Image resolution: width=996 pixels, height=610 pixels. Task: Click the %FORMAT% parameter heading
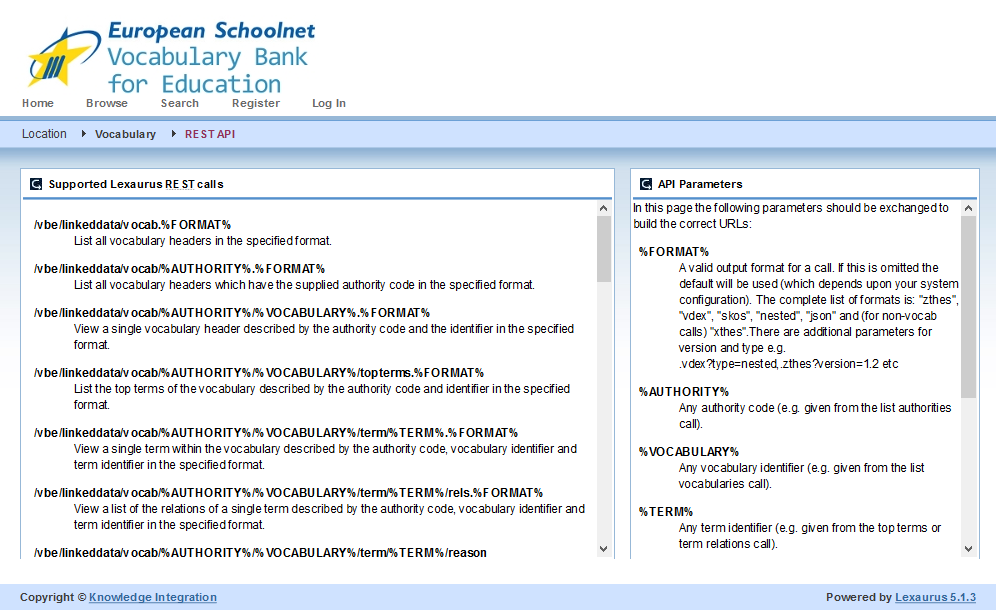[674, 252]
